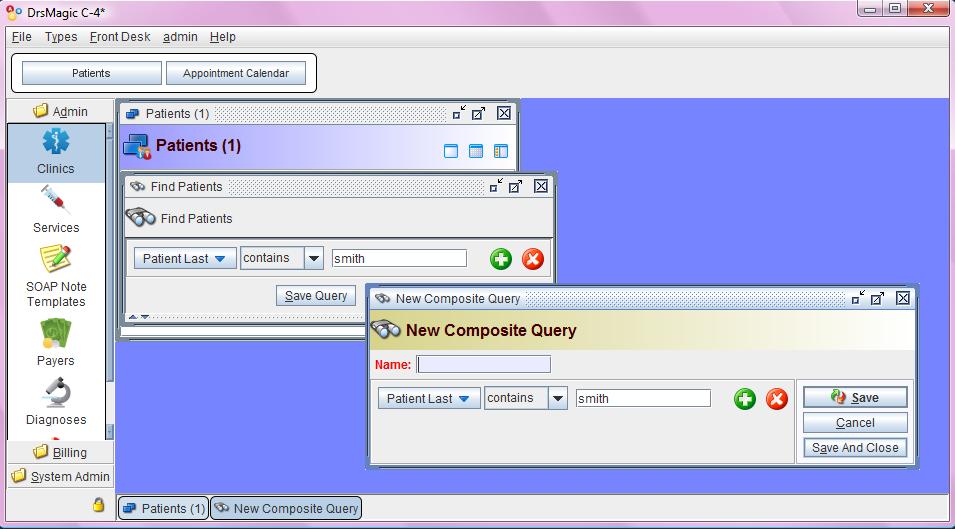
Task: Open Patient Last field dropdown in Find Patients
Action: 185,259
